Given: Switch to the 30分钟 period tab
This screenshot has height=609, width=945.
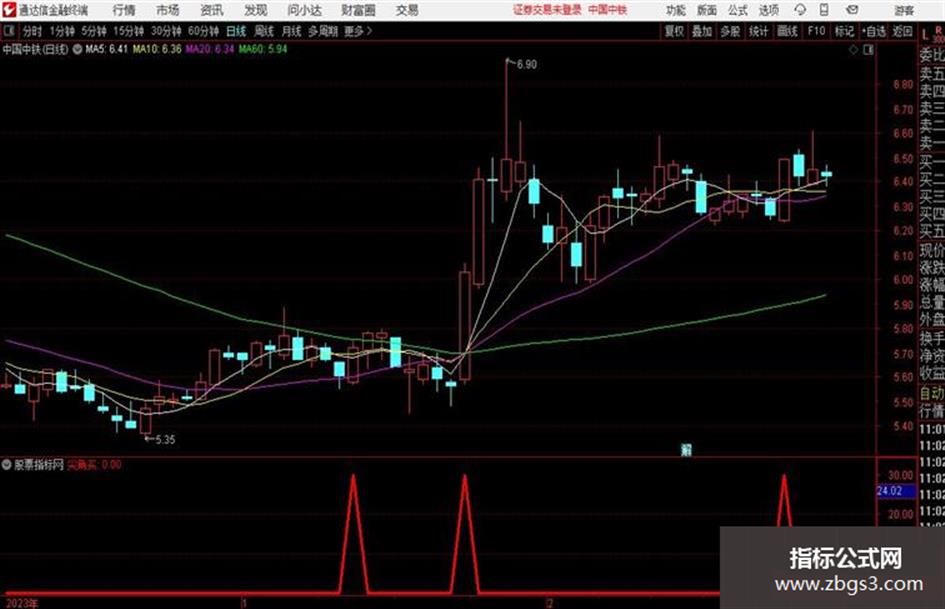Looking at the screenshot, I should tap(166, 31).
